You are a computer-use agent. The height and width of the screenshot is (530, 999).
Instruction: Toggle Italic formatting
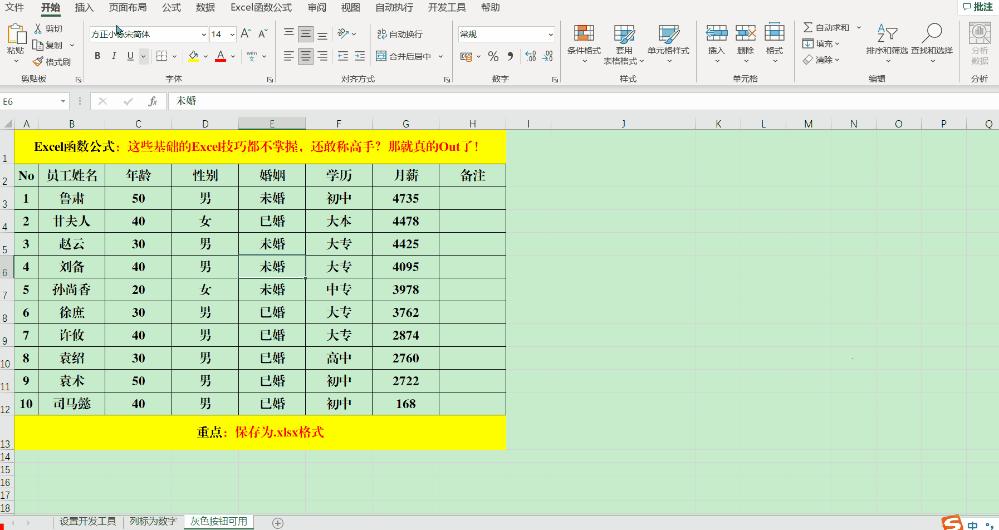(x=113, y=56)
